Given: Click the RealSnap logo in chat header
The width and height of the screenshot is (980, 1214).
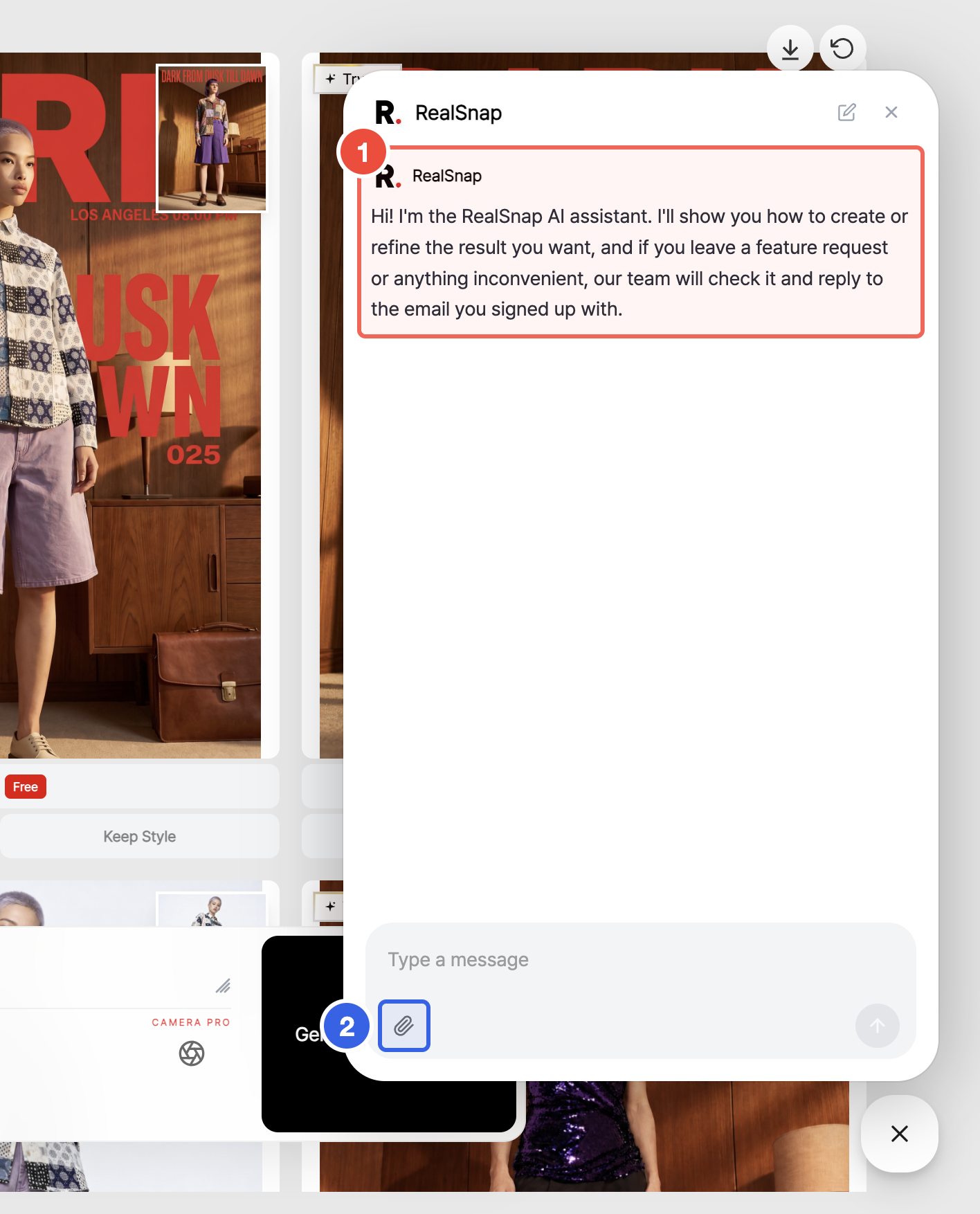Looking at the screenshot, I should coord(388,112).
